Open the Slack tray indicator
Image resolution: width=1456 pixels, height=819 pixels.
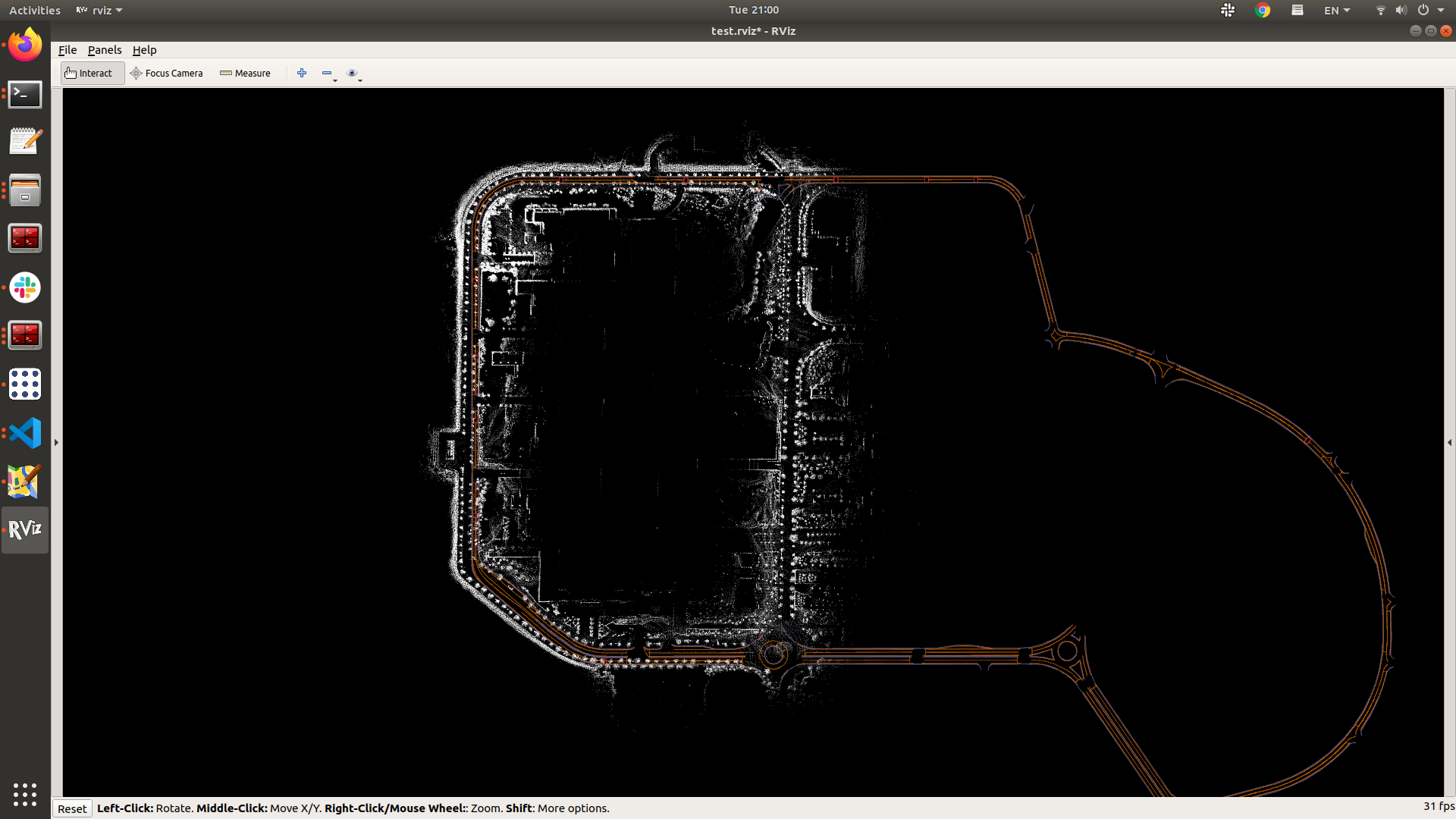[x=1228, y=10]
